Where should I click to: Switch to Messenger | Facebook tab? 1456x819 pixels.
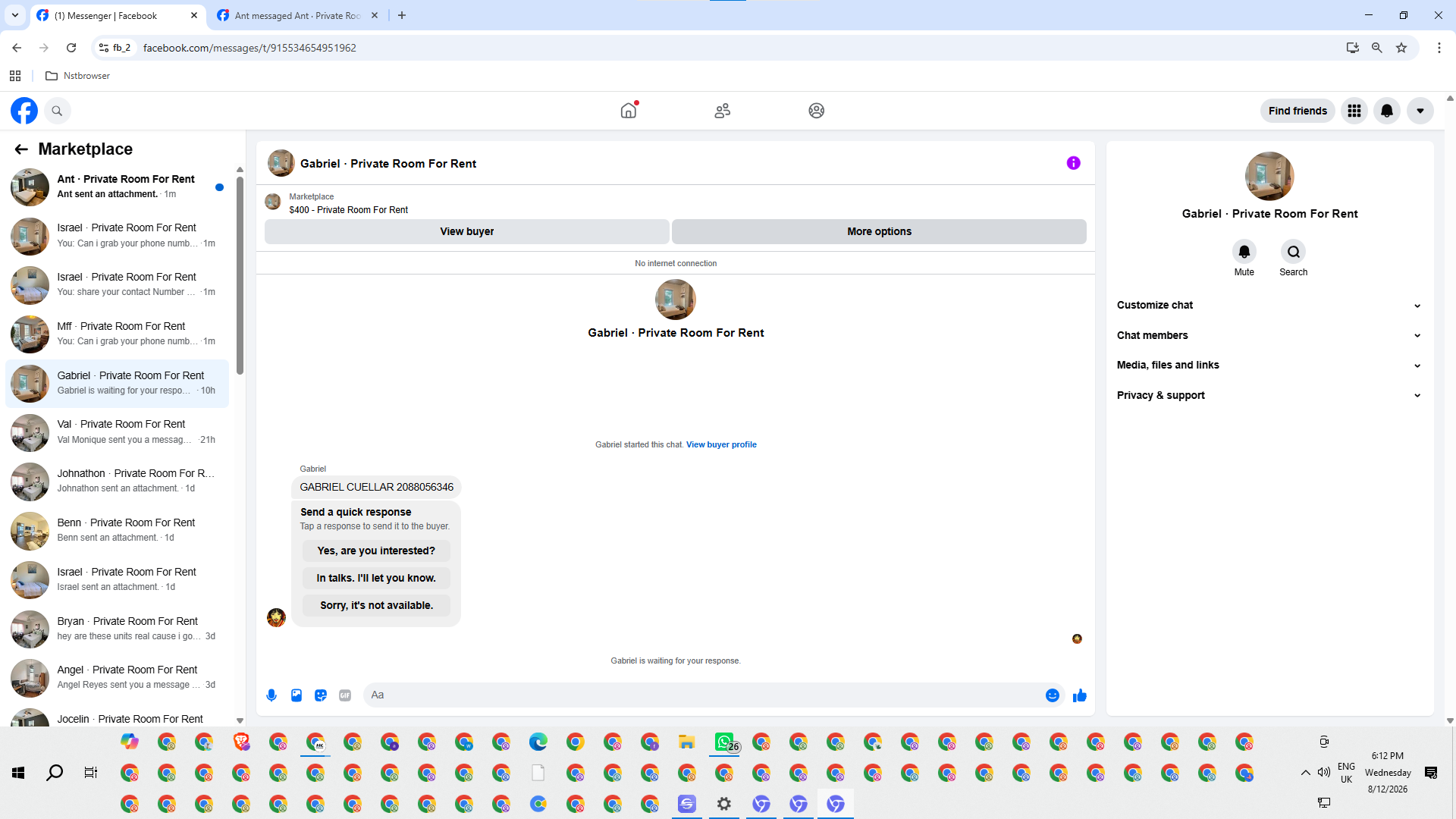pos(118,16)
